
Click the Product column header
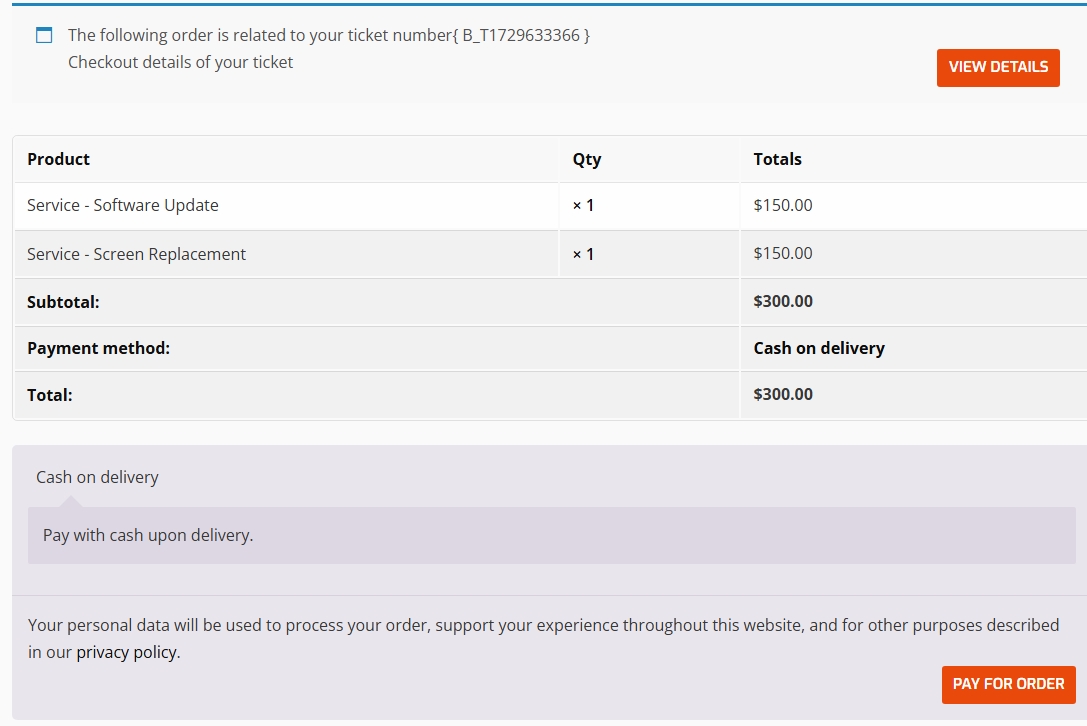[58, 159]
